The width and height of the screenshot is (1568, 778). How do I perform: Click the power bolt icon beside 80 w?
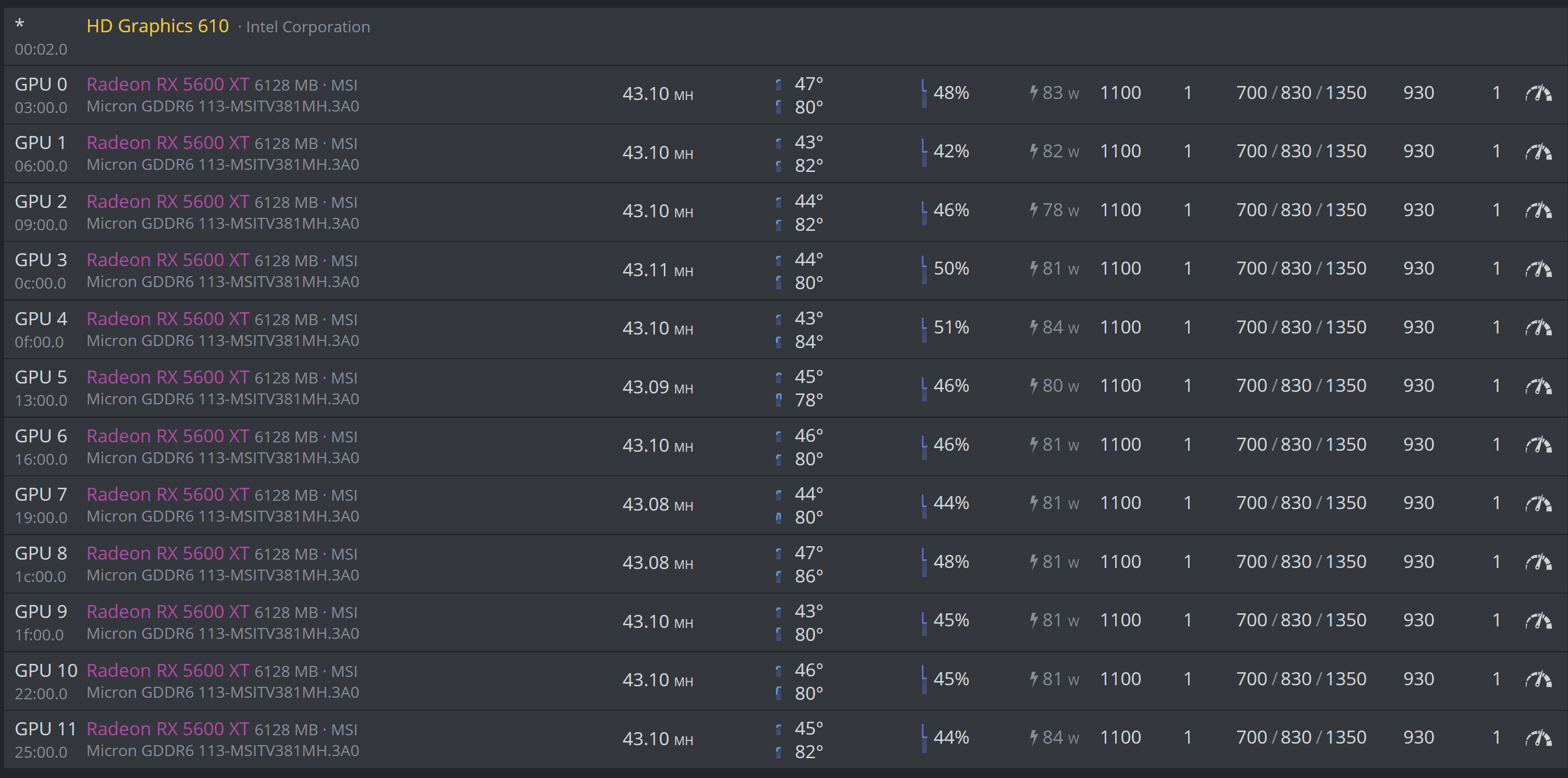coord(1033,385)
